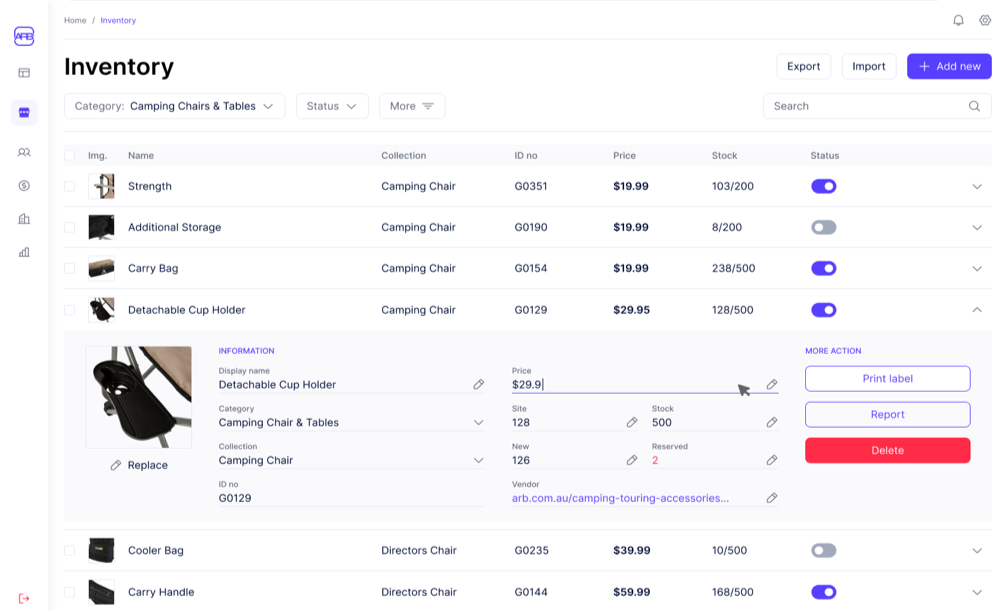Screen dimensions: 1008x610
Task: Enable the Additional Storage status toggle
Action: tap(823, 227)
